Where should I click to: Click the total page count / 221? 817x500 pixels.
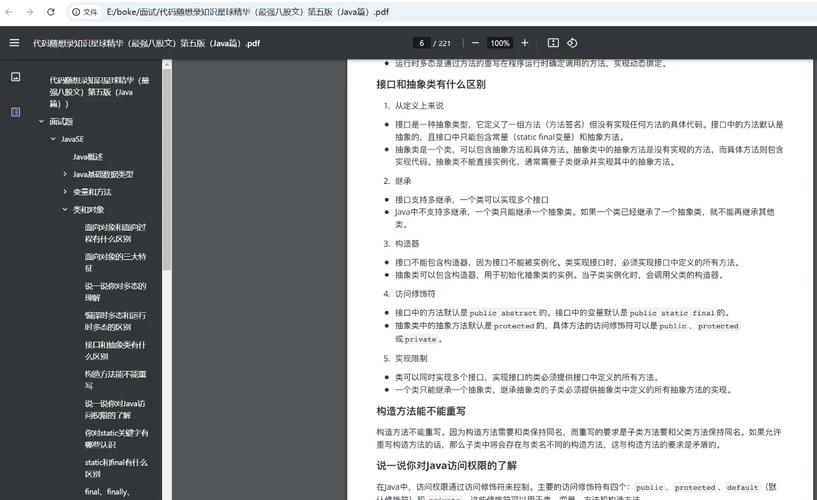(x=442, y=43)
